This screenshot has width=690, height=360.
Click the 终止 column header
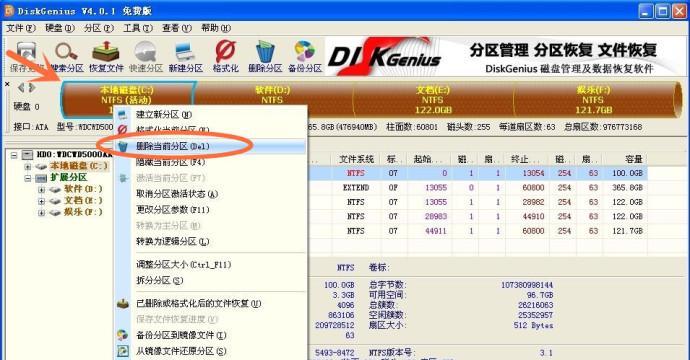[x=527, y=159]
